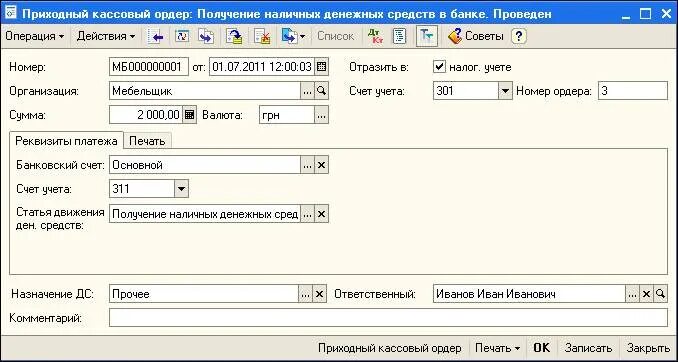Click the Валюта field грн

coord(287,115)
